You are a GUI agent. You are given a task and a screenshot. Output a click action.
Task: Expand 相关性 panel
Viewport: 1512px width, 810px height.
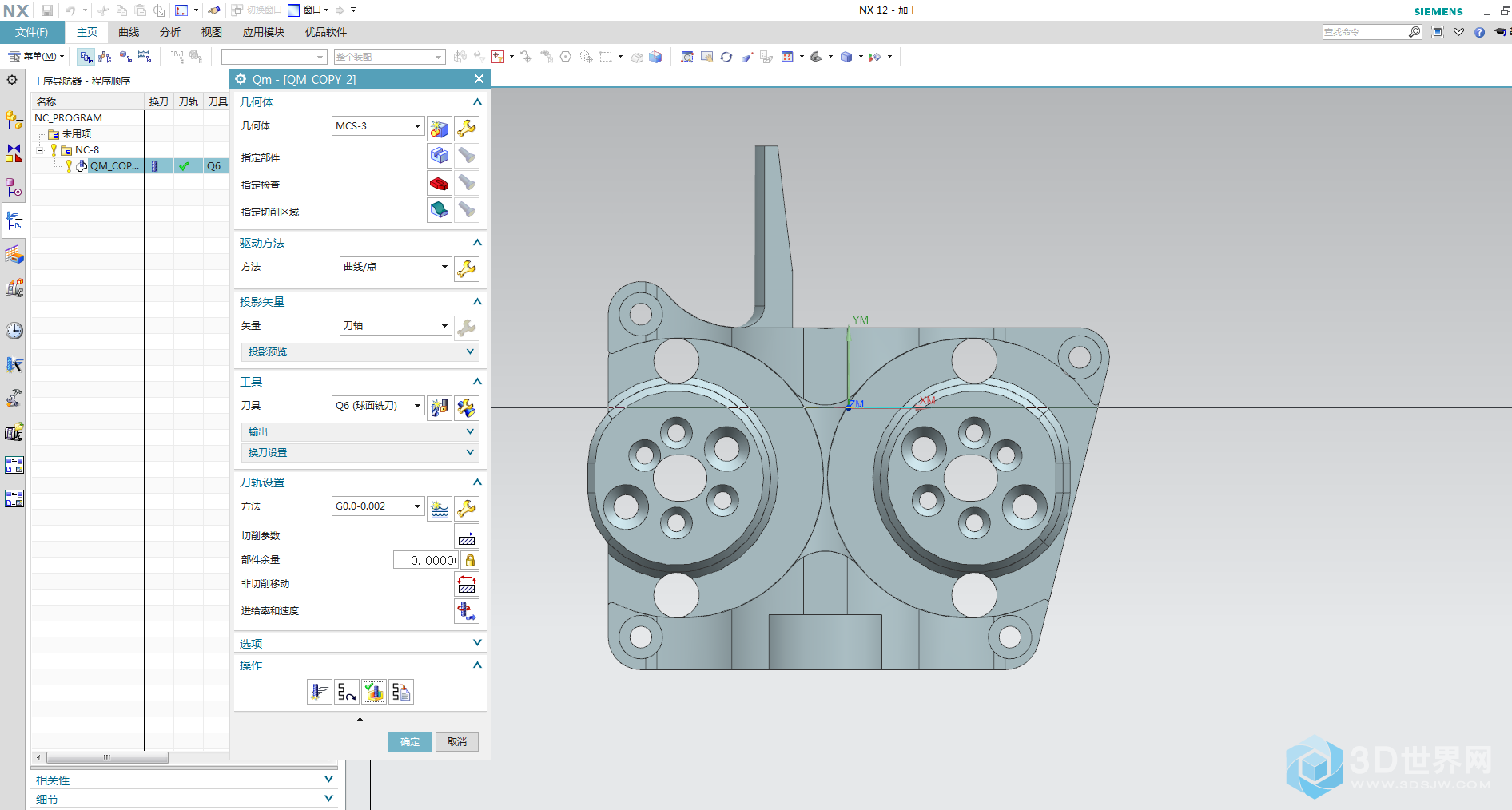click(184, 780)
